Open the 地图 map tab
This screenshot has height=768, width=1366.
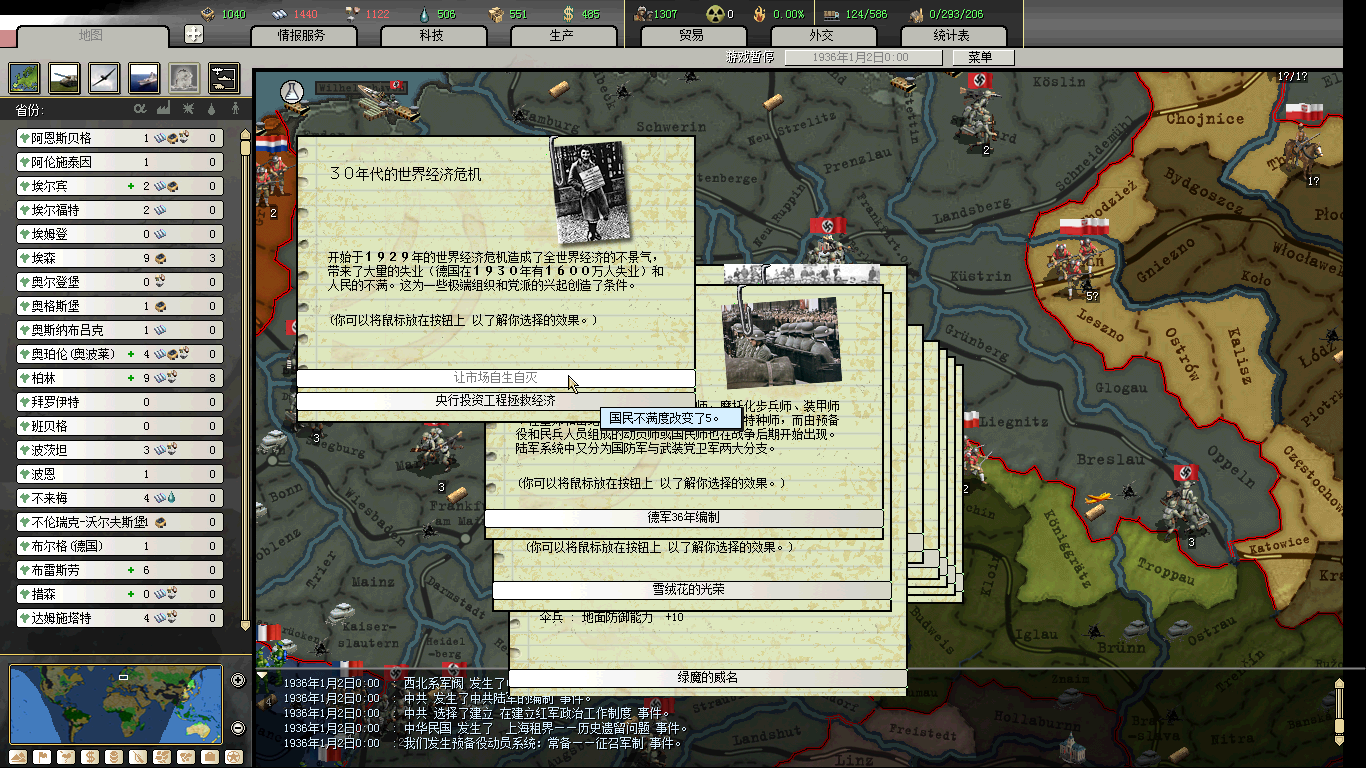92,36
